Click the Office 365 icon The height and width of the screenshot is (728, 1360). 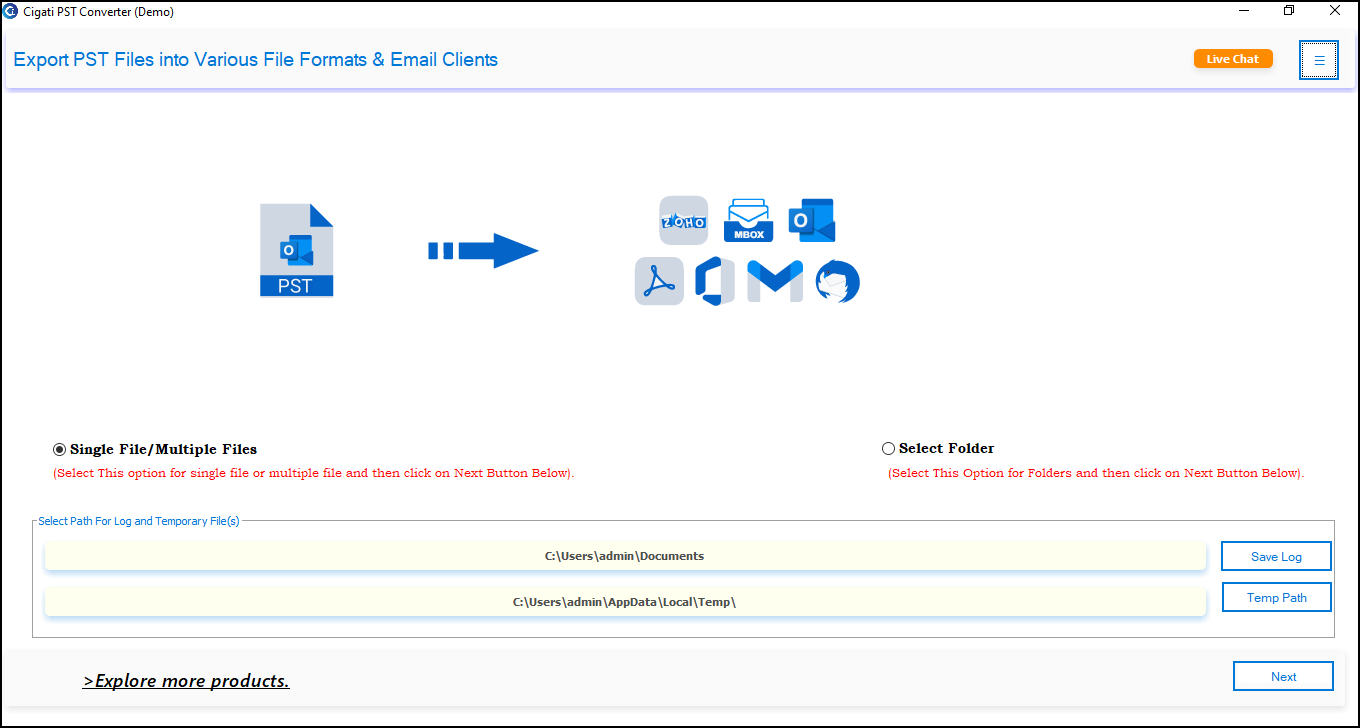(715, 281)
